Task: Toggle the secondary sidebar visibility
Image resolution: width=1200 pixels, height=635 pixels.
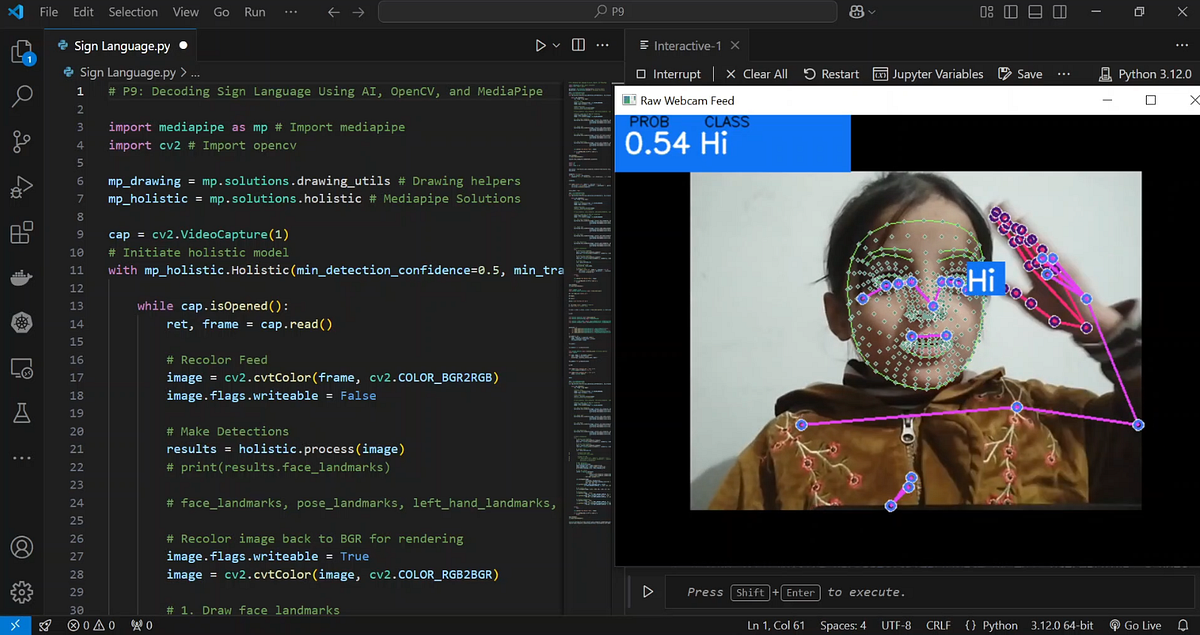Action: click(1061, 12)
